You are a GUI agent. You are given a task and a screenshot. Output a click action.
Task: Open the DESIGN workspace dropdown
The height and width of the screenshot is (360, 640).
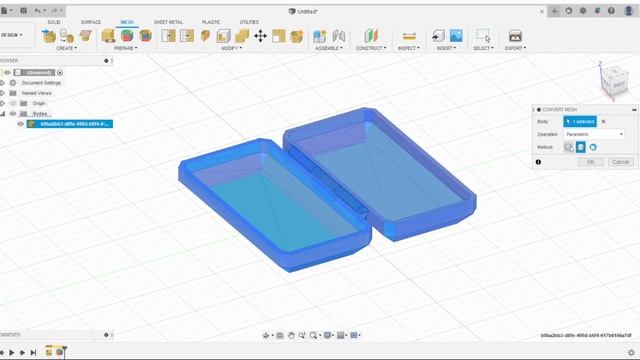pos(11,35)
